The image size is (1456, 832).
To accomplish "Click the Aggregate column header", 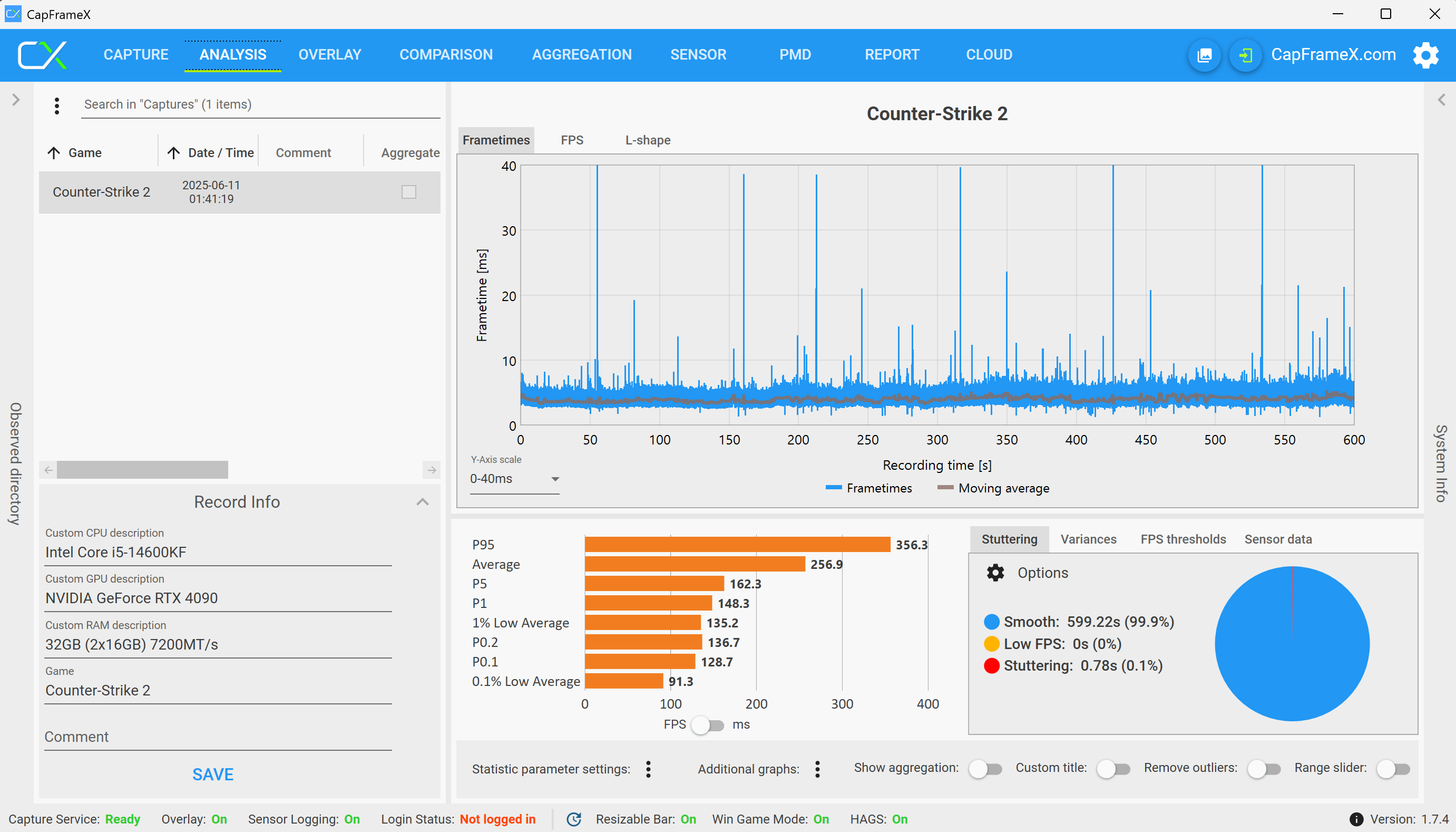I will coord(410,152).
